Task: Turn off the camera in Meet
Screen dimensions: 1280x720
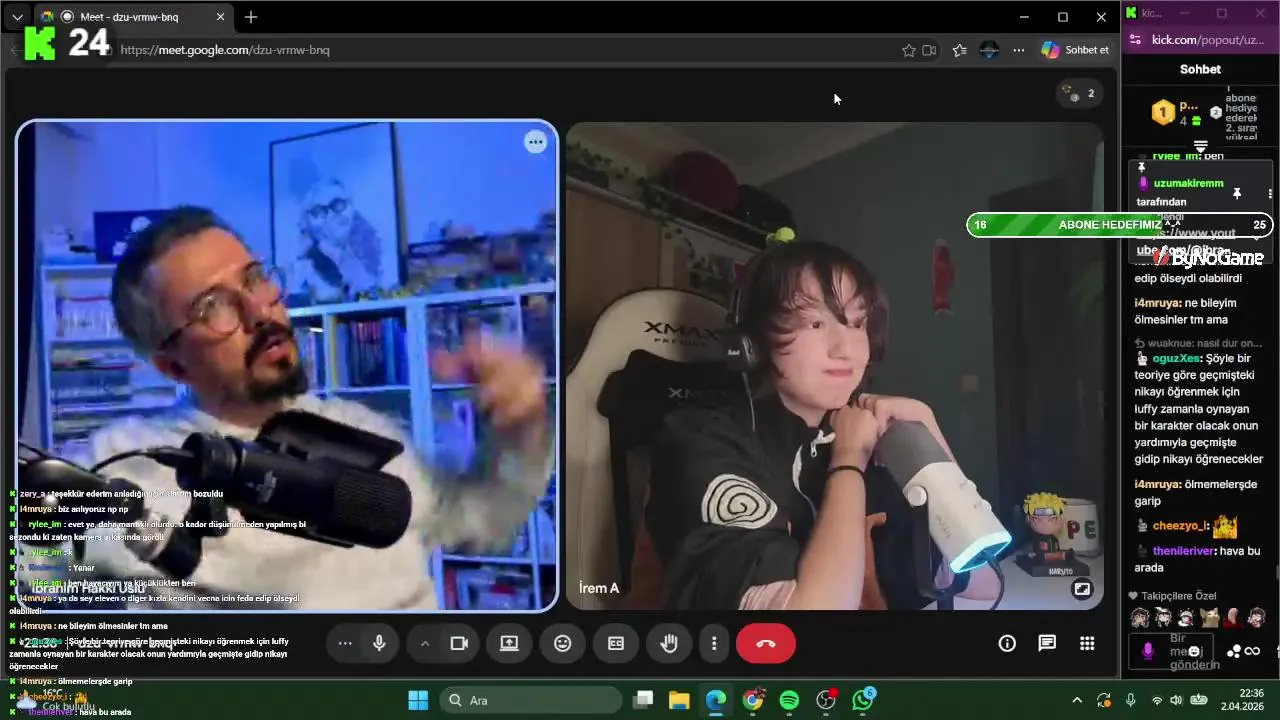Action: [459, 643]
